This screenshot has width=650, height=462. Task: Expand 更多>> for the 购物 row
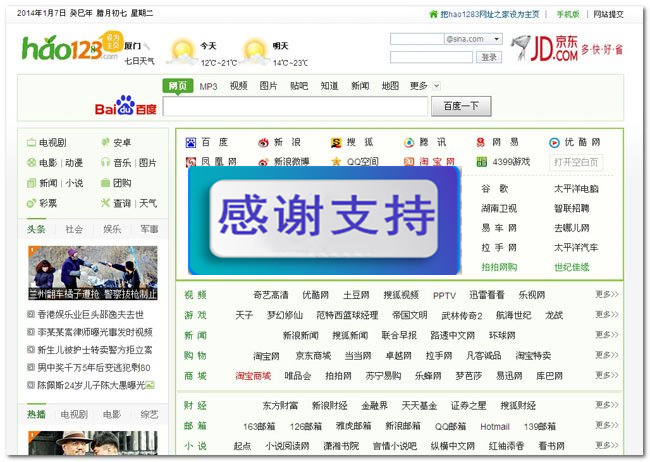[x=607, y=355]
